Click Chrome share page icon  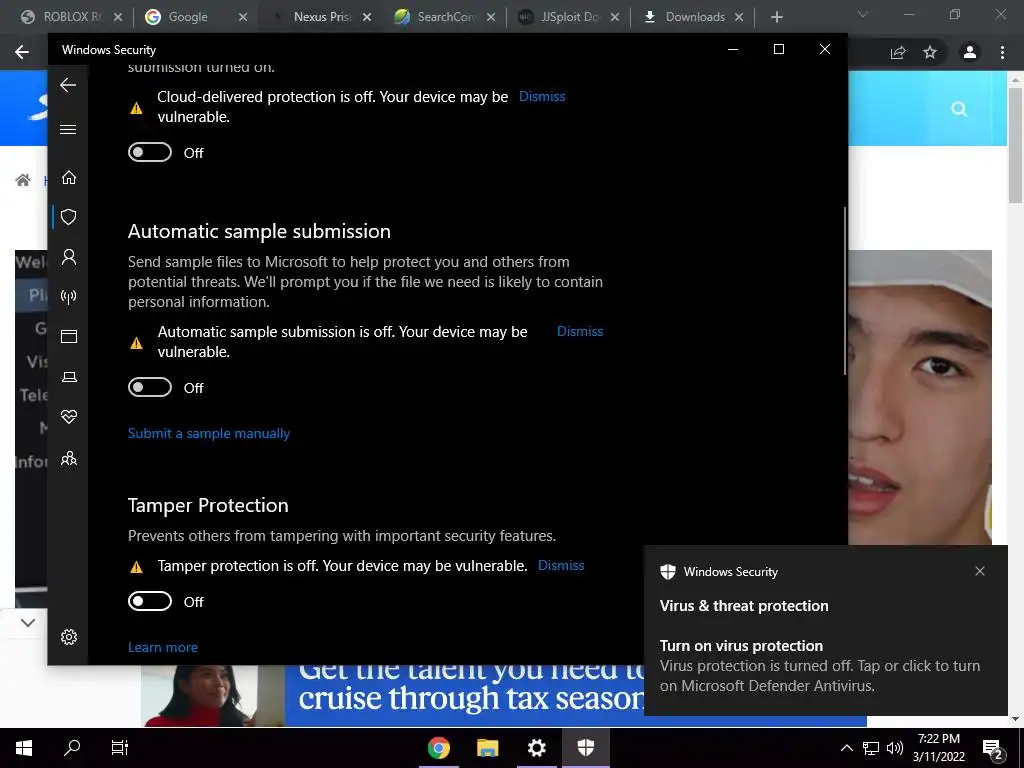(898, 52)
